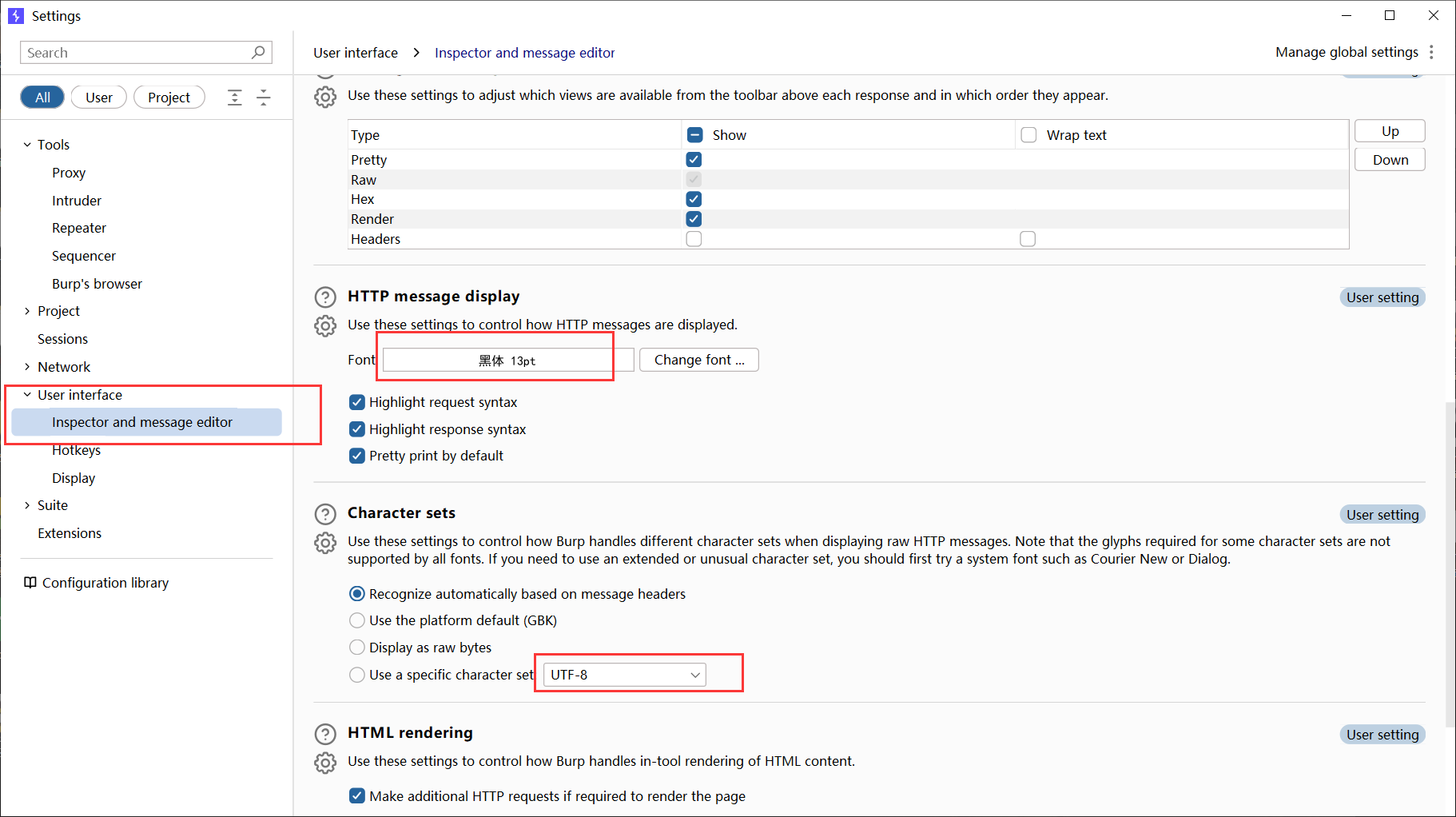Open help for HTTP message display
The image size is (1456, 817).
[x=325, y=297]
